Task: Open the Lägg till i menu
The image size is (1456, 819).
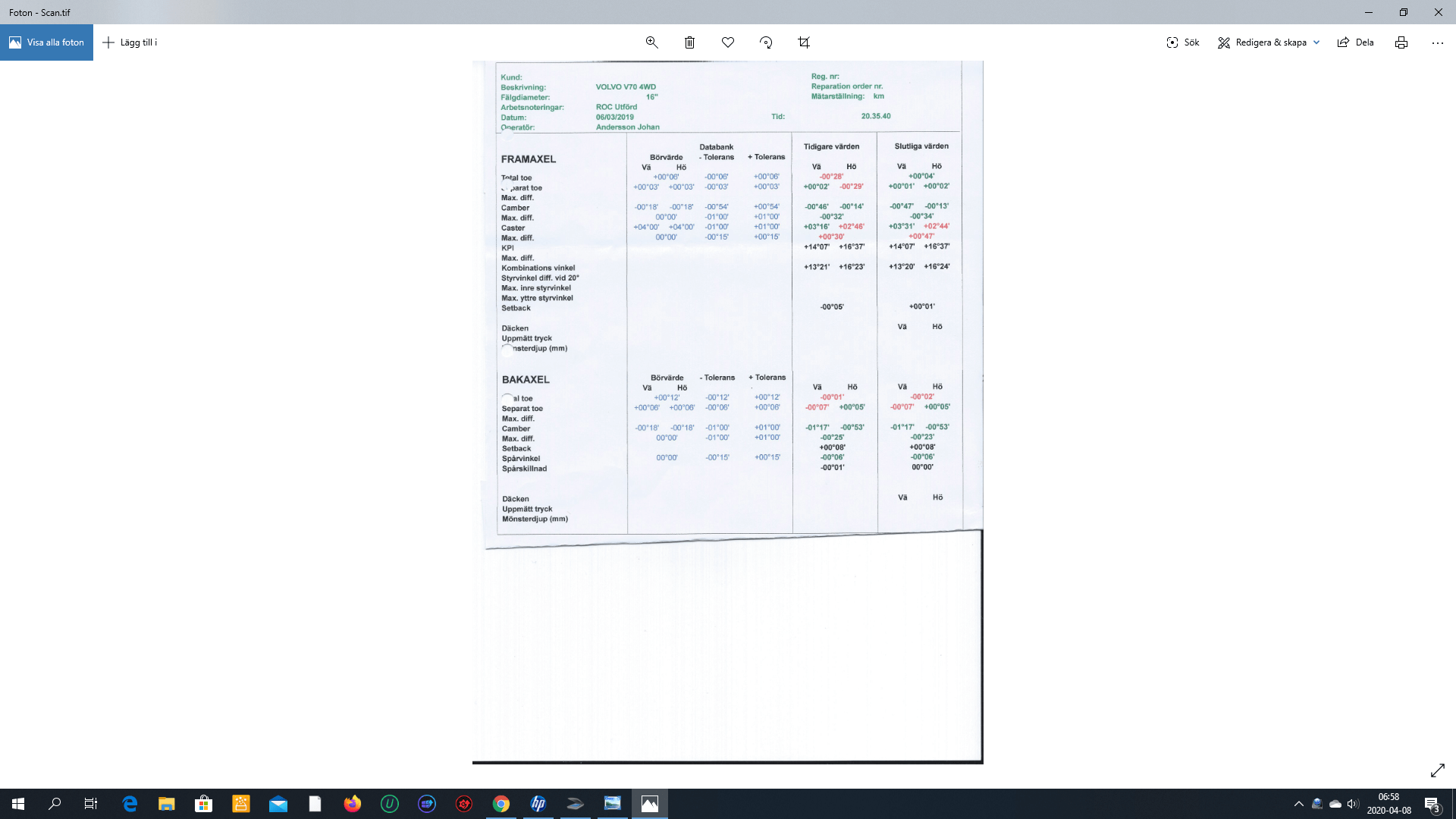Action: point(130,42)
